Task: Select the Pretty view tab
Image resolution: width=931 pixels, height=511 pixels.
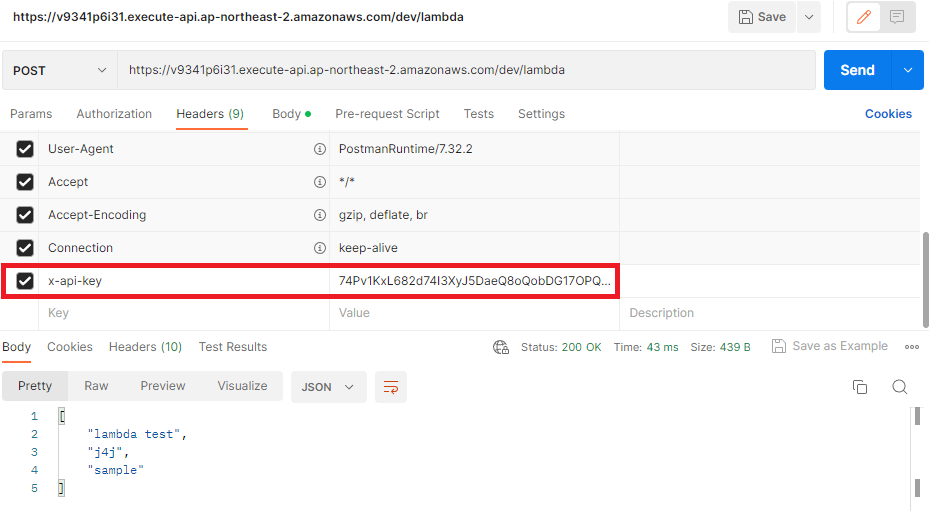Action: pos(35,386)
